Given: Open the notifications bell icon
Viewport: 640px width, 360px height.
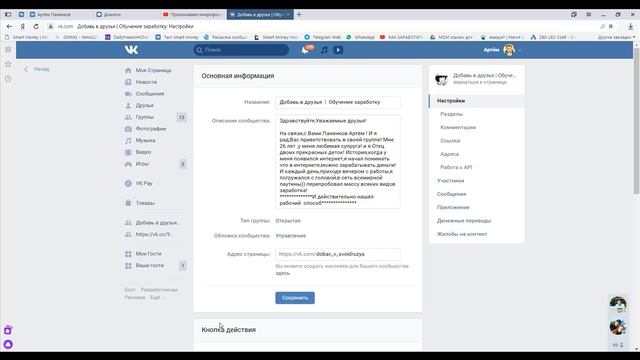Looking at the screenshot, I should [305, 50].
